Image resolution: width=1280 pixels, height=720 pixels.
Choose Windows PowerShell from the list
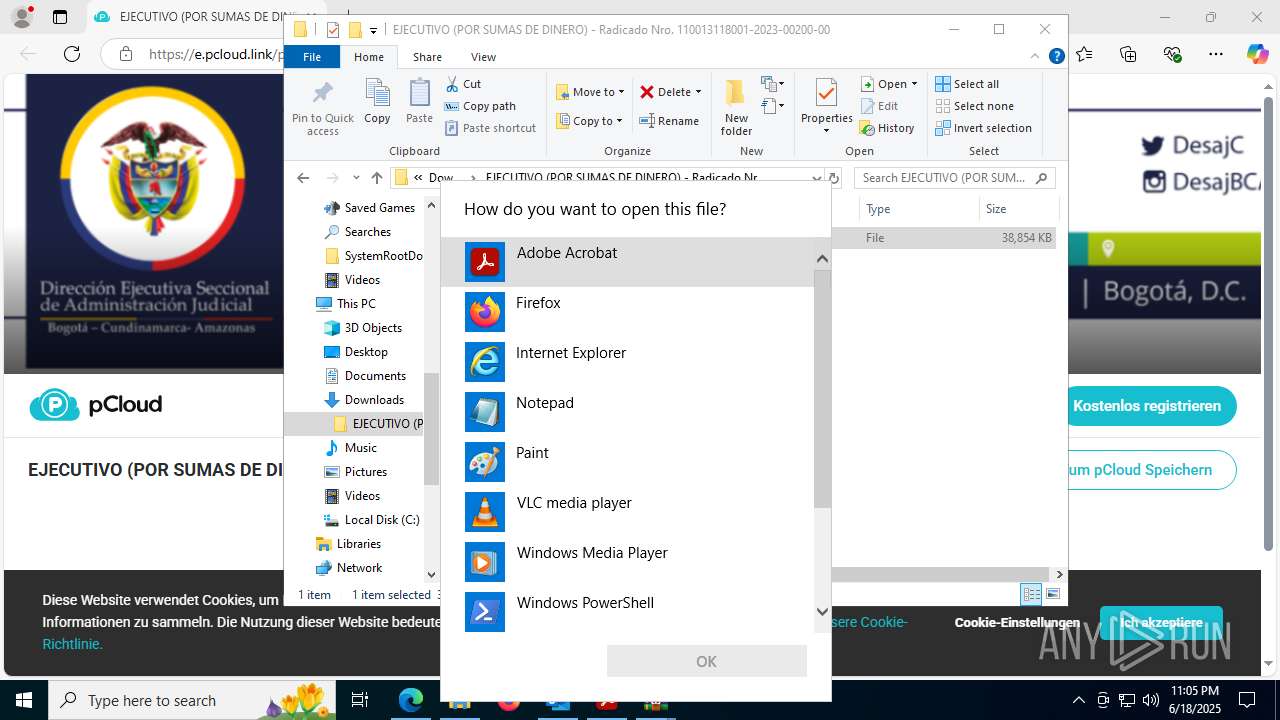pos(628,611)
